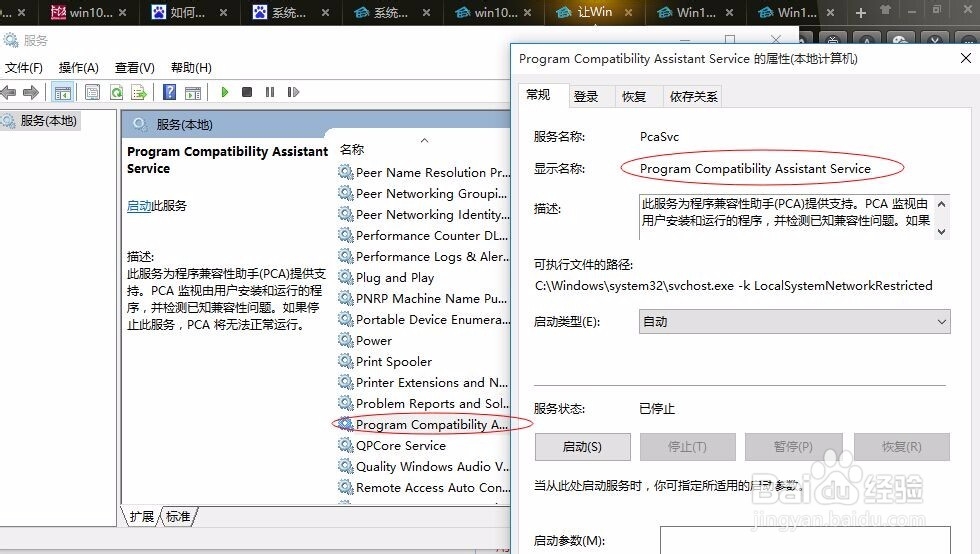980x554 pixels.
Task: Click the 停止(T) button
Action: [687, 446]
